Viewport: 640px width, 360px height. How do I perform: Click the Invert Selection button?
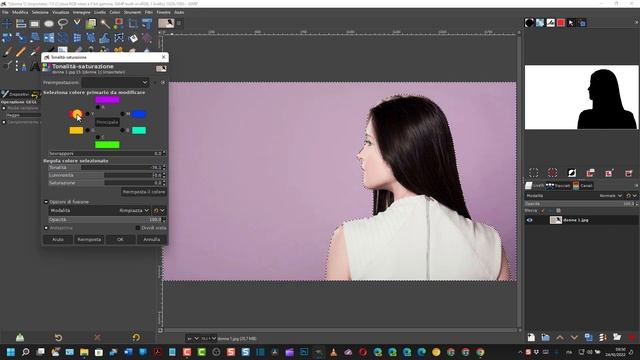[x=571, y=173]
